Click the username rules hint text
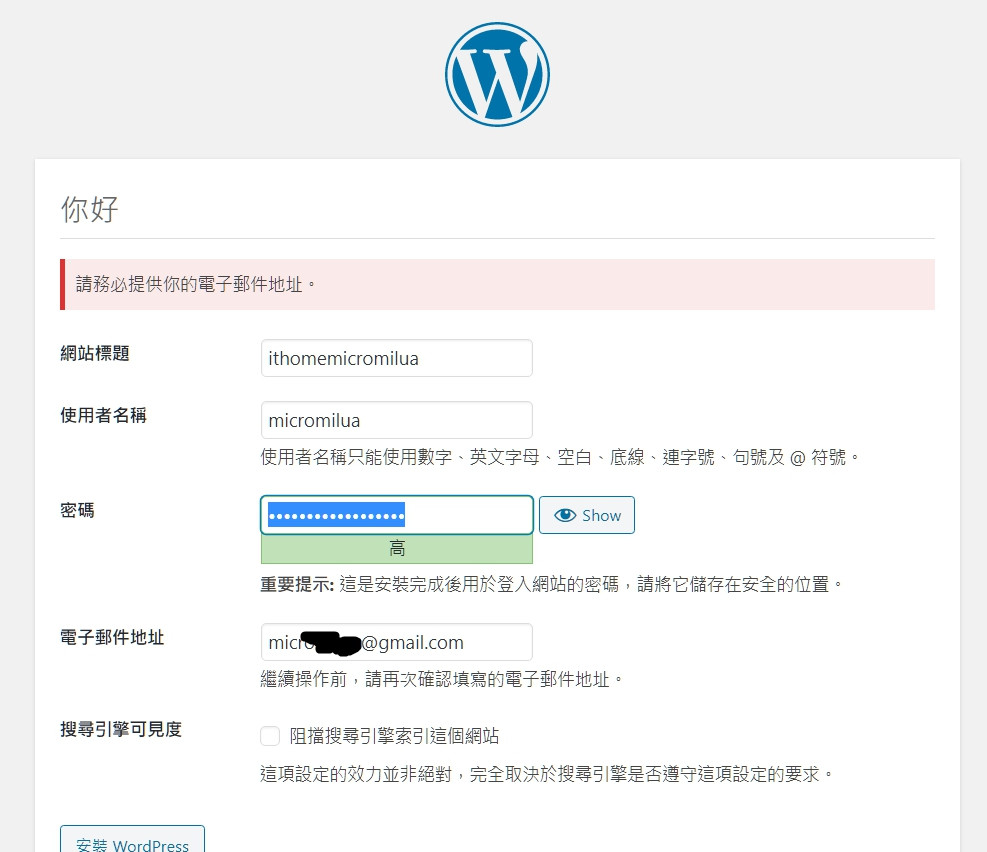This screenshot has height=852, width=987. click(x=560, y=457)
